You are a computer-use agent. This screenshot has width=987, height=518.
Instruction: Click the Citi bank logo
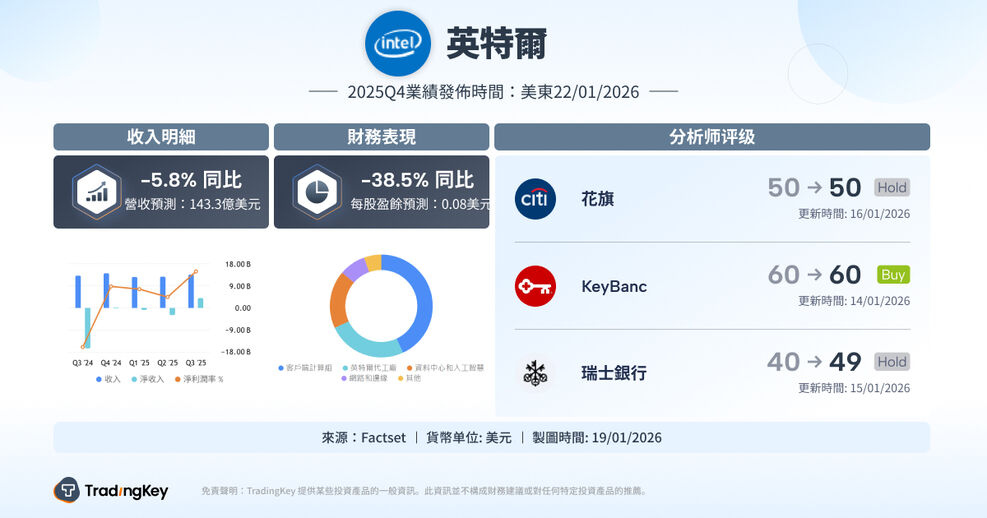[535, 199]
